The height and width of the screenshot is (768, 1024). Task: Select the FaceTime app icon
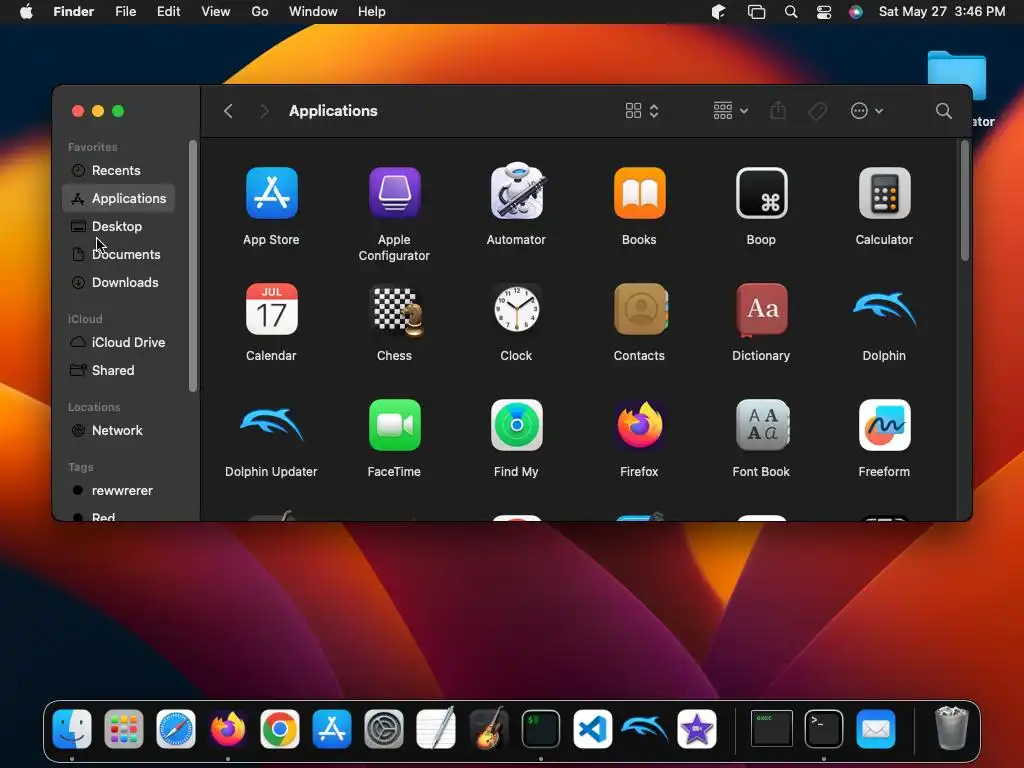pos(394,425)
